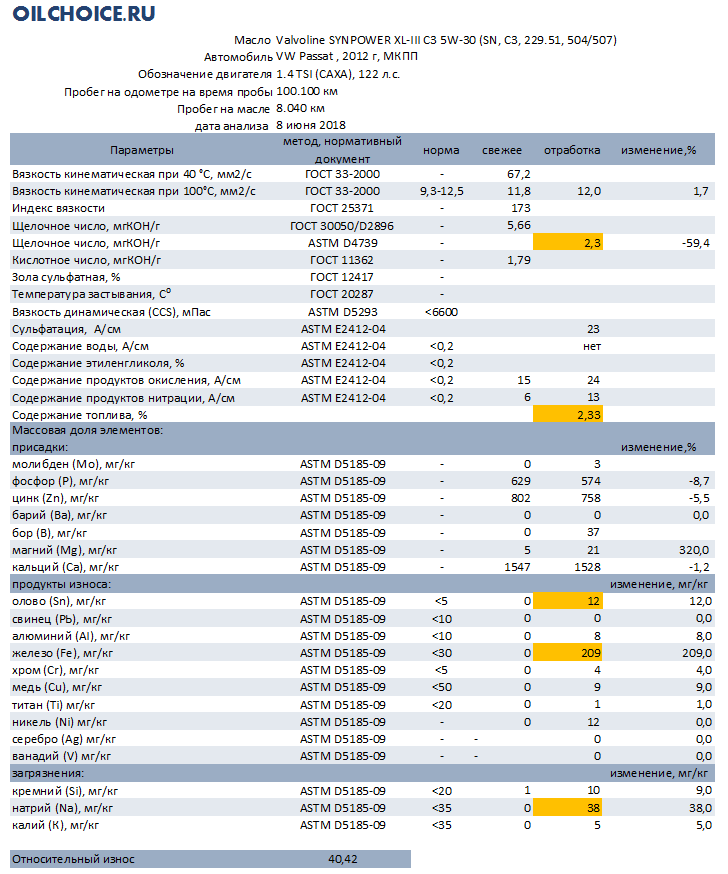
Task: Select the Массовая доля элементов section header
Action: [x=87, y=430]
